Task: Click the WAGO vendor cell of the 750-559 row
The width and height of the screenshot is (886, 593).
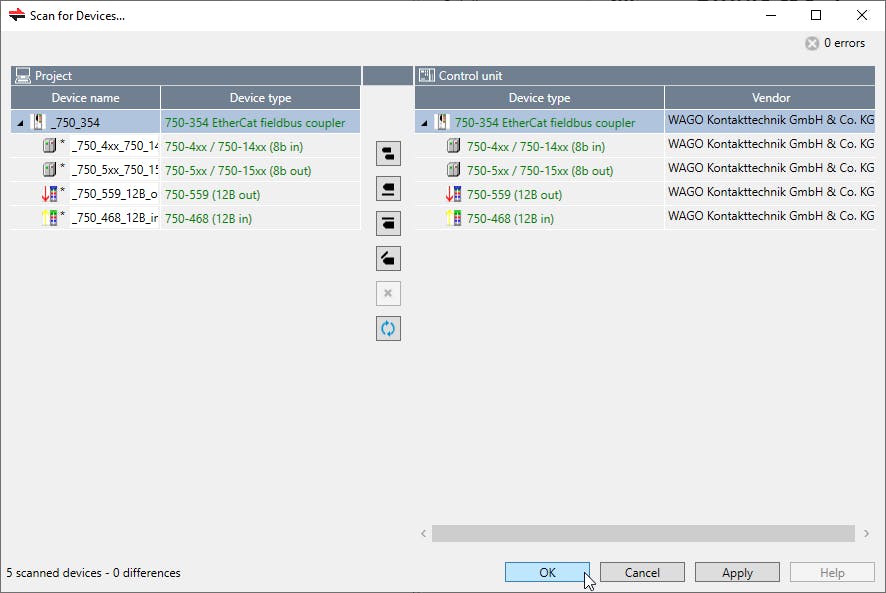Action: pos(770,192)
